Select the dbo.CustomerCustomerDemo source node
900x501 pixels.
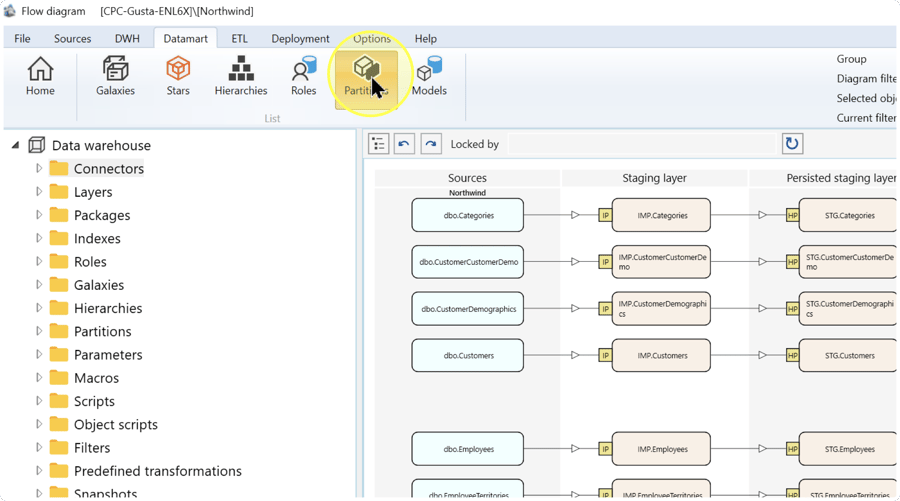[x=468, y=262]
